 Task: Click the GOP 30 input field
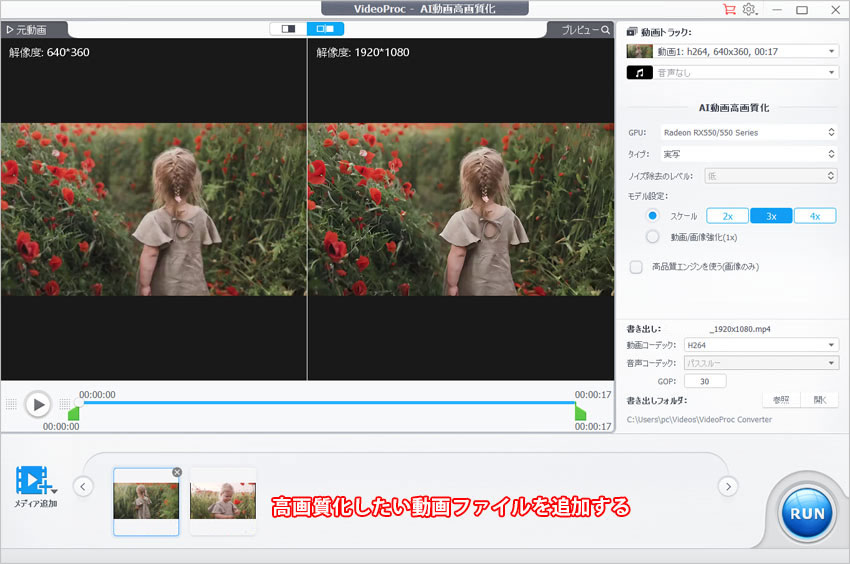(705, 381)
